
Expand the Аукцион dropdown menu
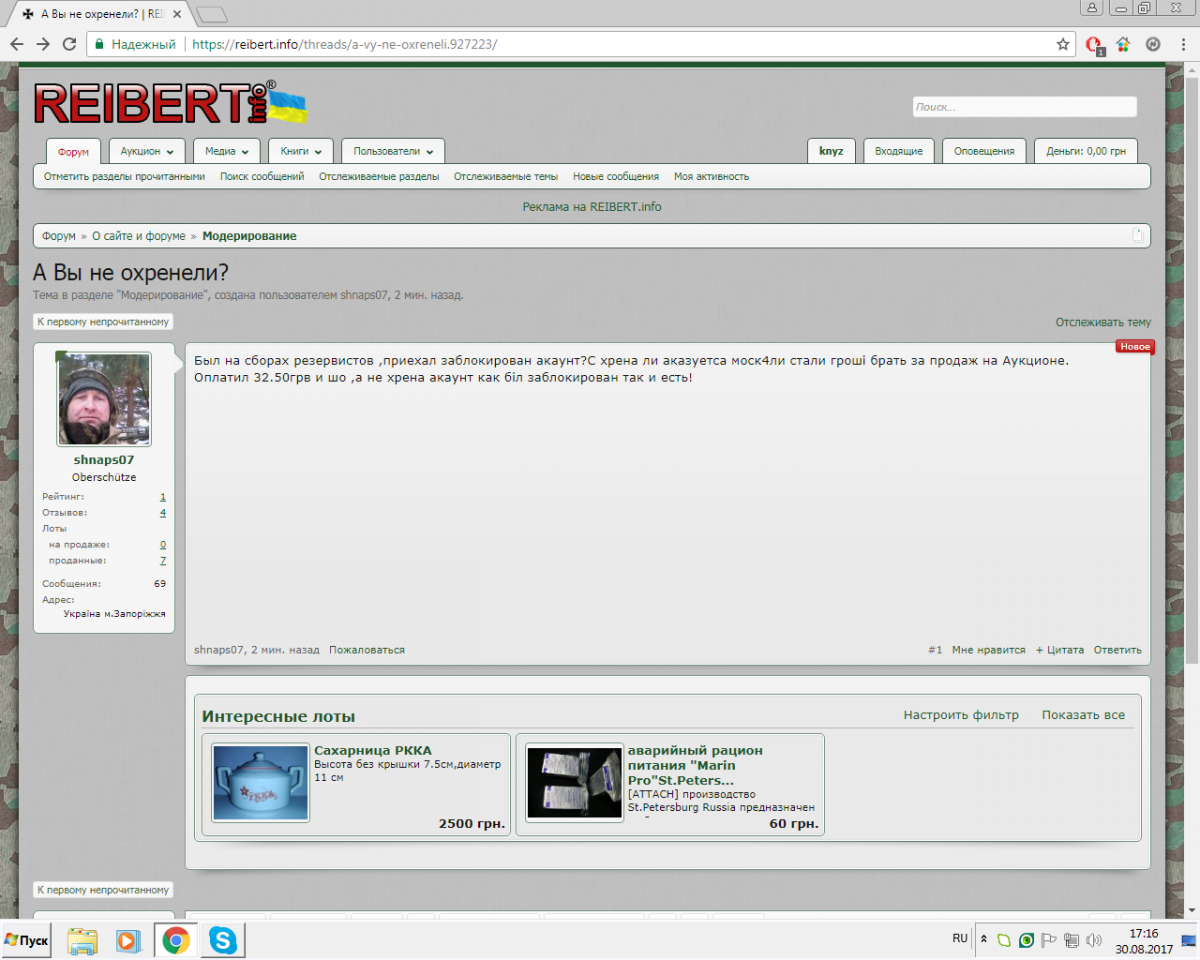146,151
